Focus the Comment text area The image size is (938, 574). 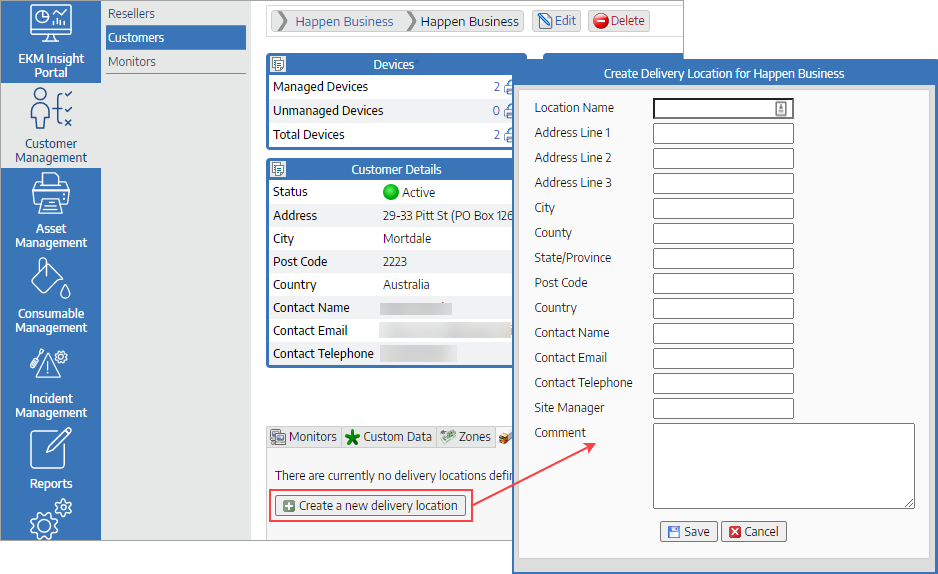pyautogui.click(x=783, y=466)
